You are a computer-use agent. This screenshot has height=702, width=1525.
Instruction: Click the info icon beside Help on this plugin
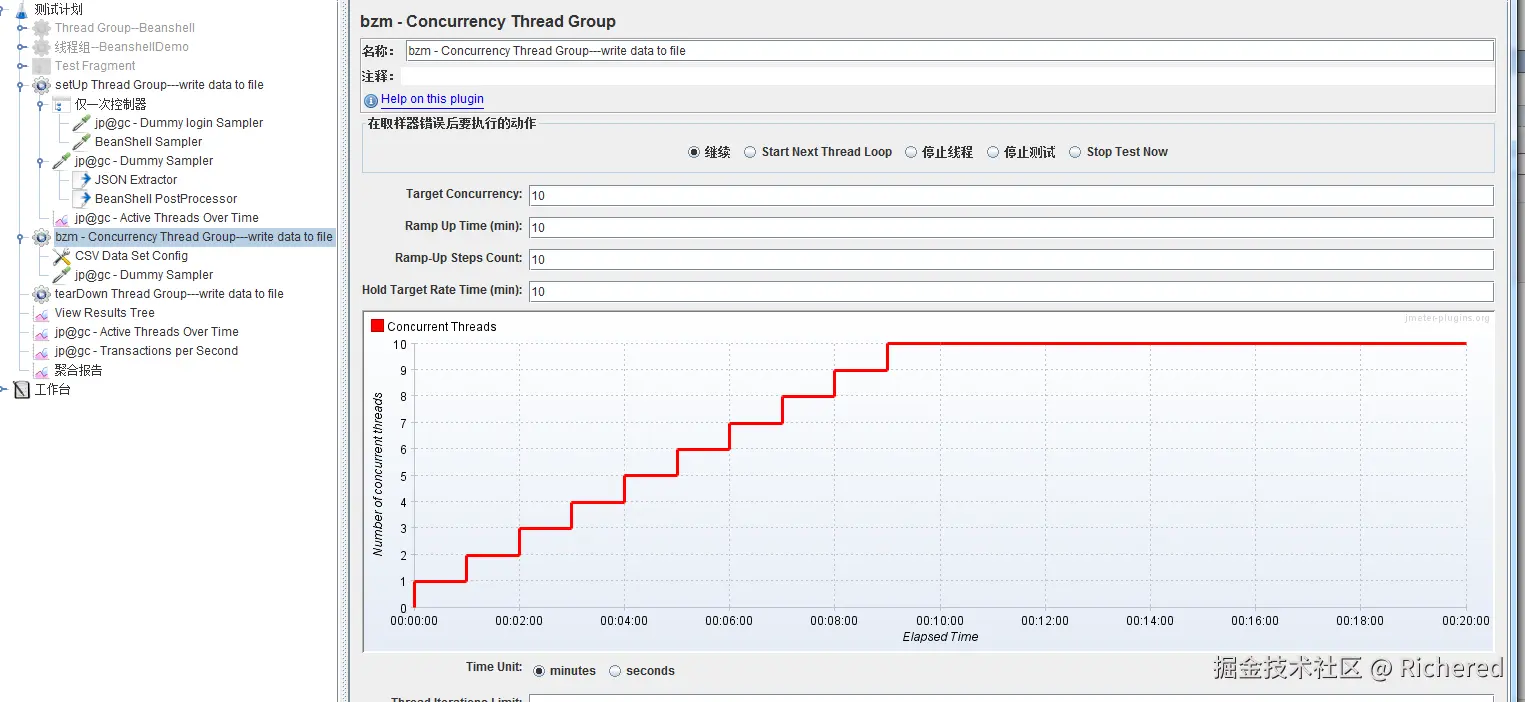(x=371, y=100)
